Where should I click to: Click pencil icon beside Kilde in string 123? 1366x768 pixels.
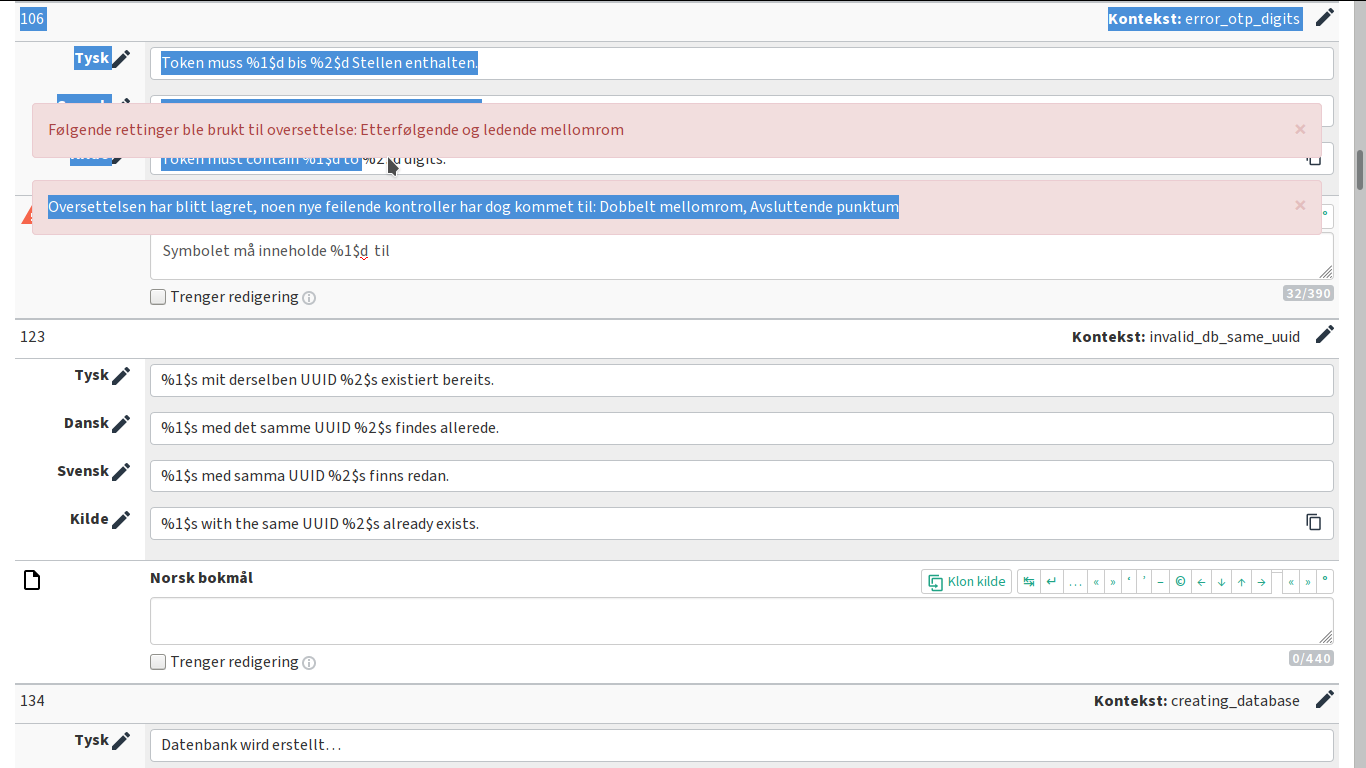(120, 520)
